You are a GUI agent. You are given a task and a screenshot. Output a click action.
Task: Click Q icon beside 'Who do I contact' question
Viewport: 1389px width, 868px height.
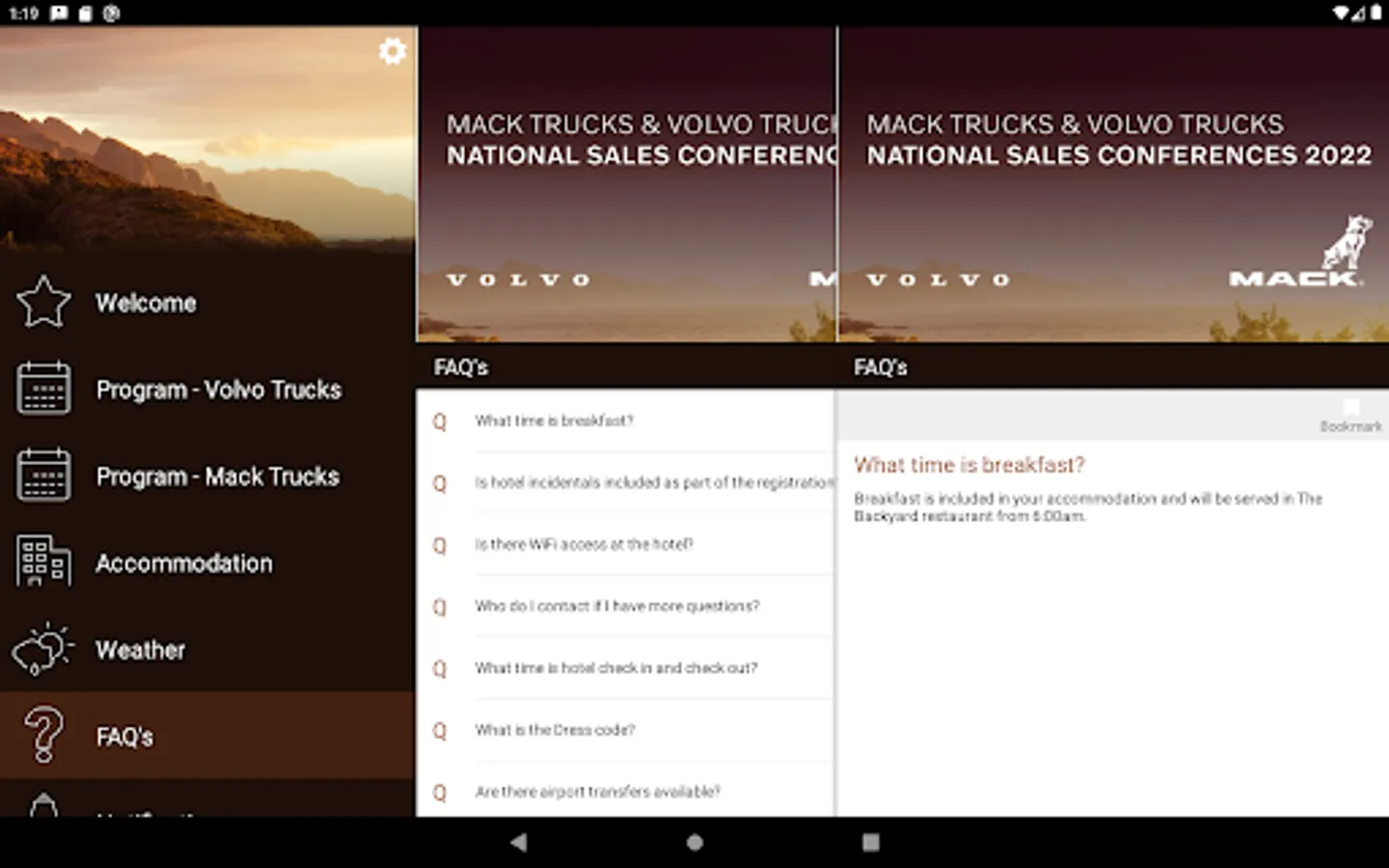click(x=440, y=607)
